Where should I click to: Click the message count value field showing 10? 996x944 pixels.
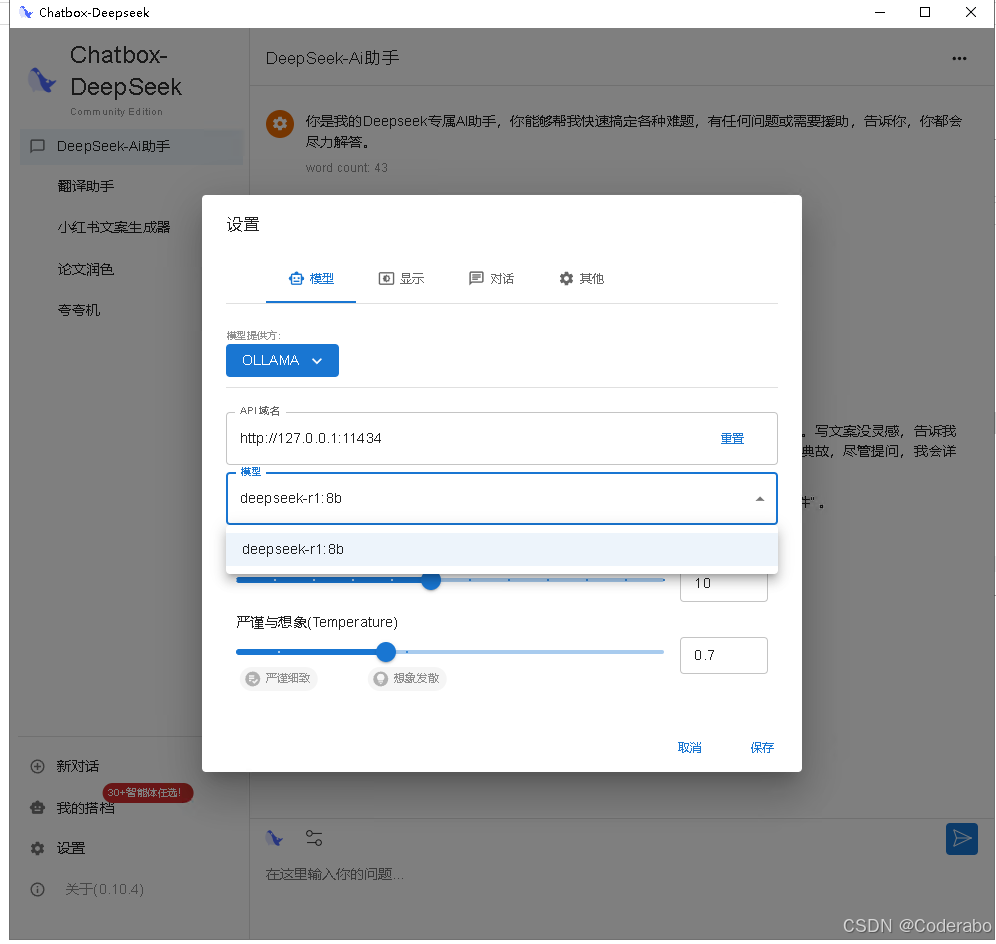[x=723, y=585]
